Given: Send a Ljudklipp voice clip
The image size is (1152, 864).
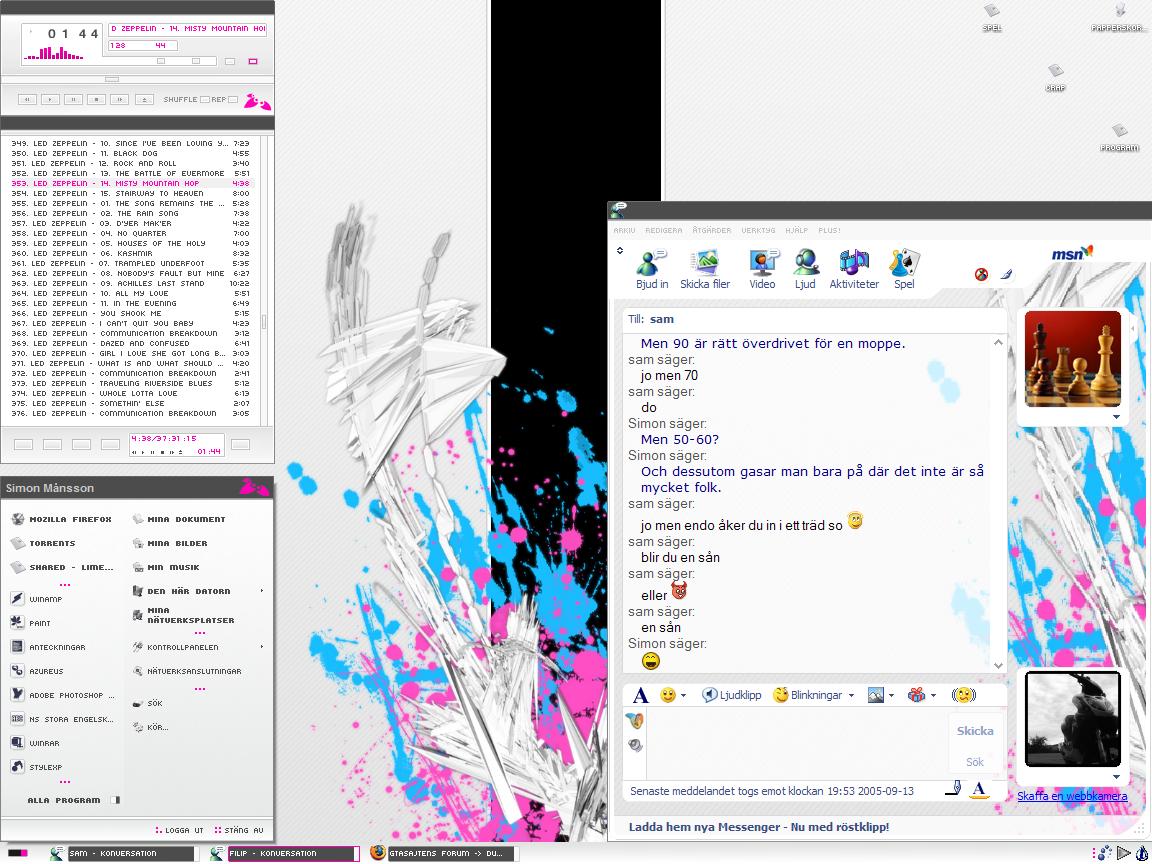Looking at the screenshot, I should (x=731, y=695).
